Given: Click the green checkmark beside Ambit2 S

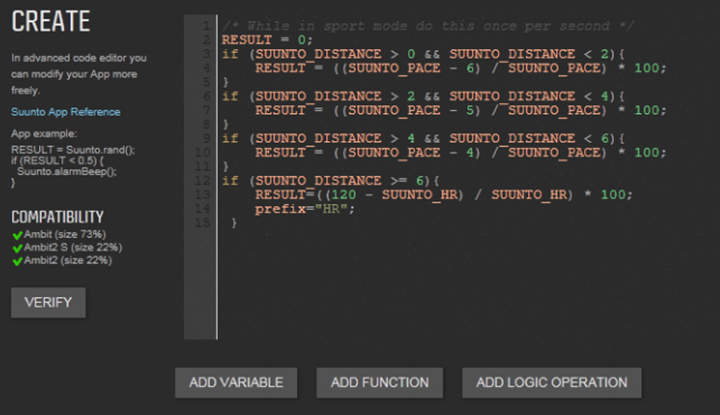Looking at the screenshot, I should pyautogui.click(x=17, y=248).
